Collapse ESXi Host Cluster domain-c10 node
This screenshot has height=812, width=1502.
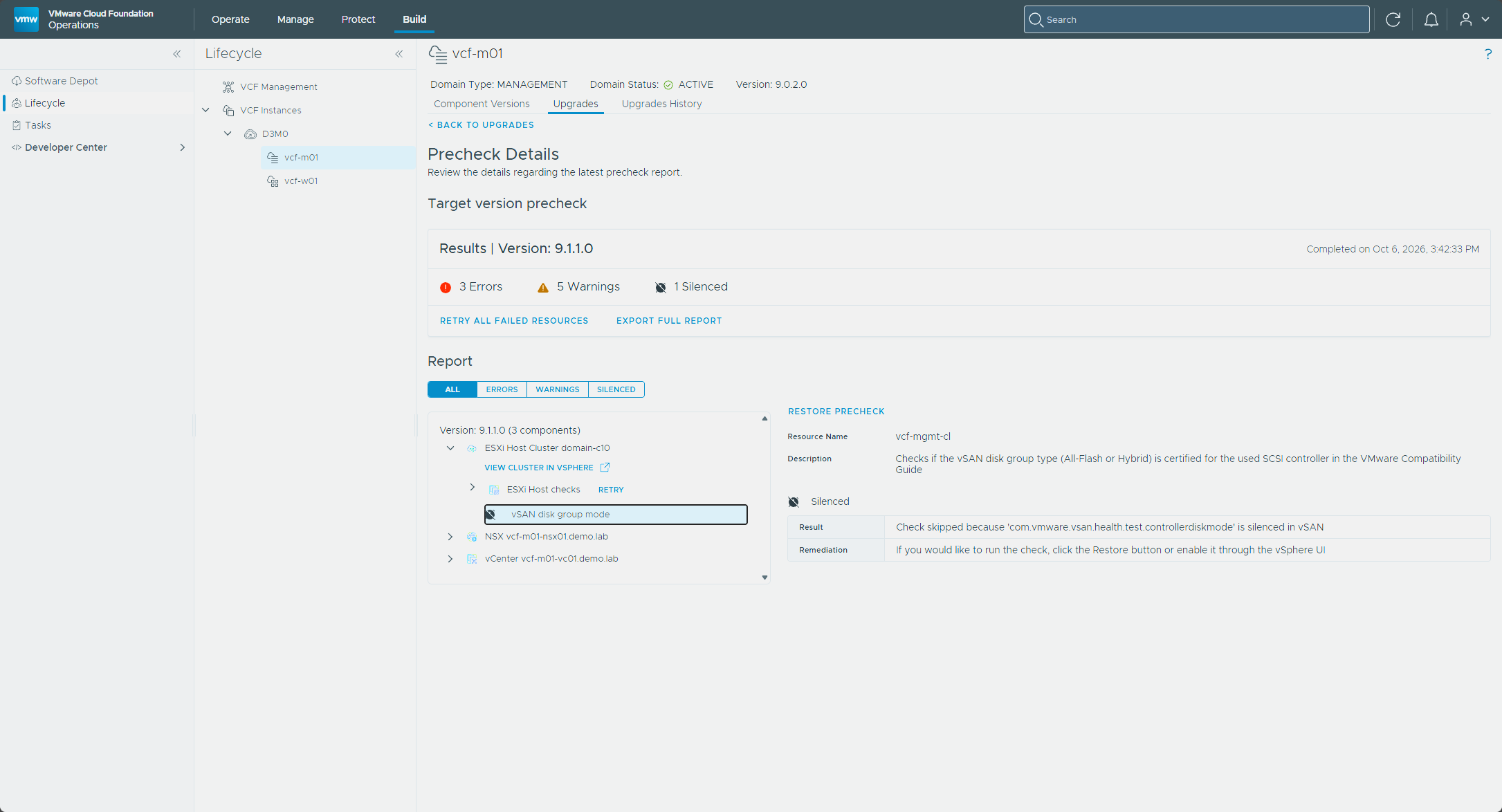(x=450, y=448)
